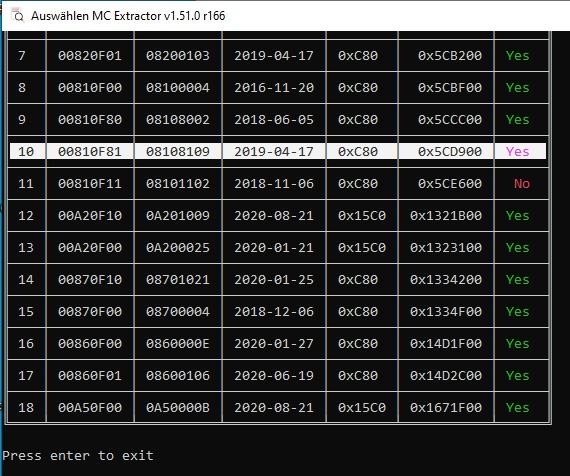Click row number 7
This screenshot has width=570, height=476.
22,56
